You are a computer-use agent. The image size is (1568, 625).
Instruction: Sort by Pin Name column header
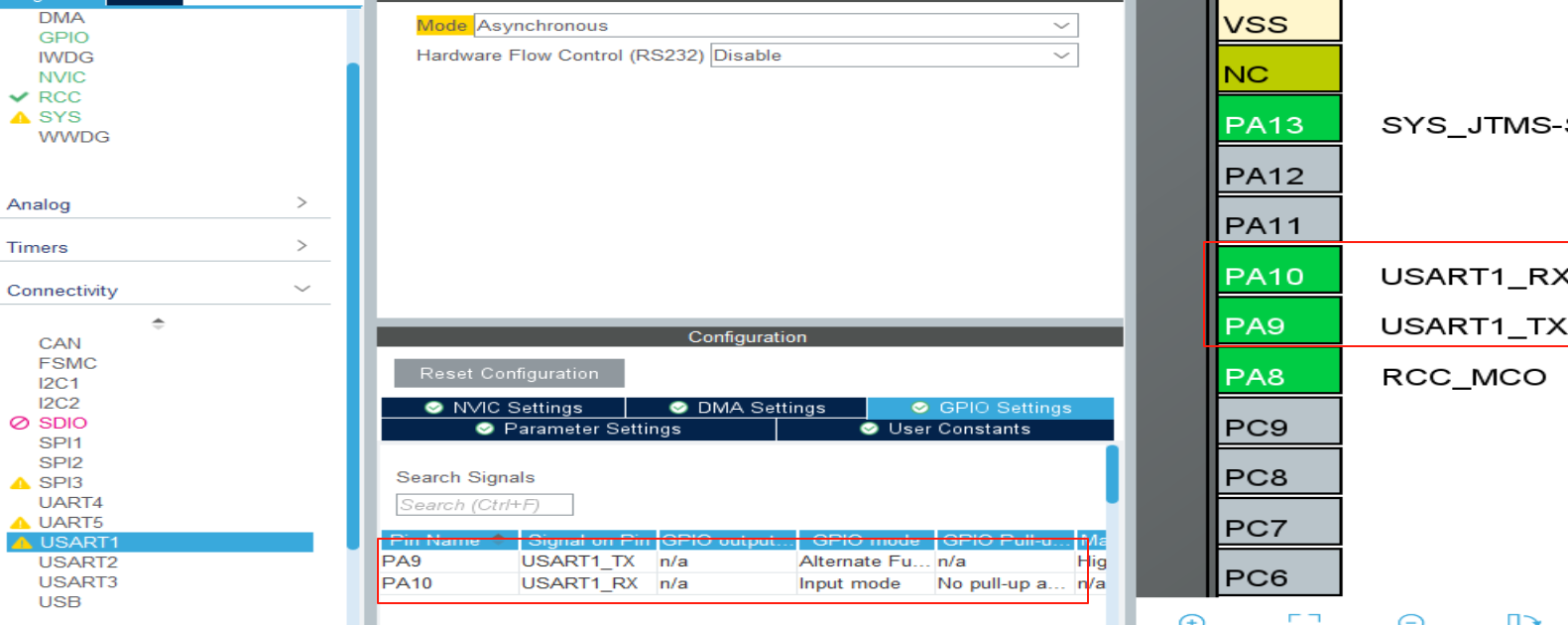[x=448, y=540]
